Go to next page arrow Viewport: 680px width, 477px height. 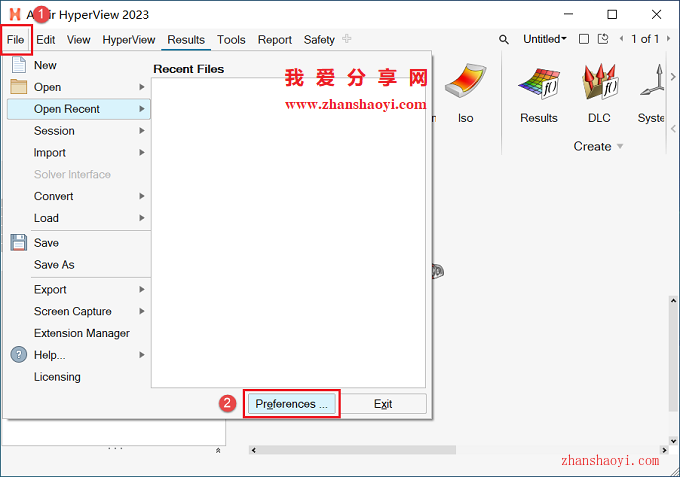pyautogui.click(x=668, y=39)
